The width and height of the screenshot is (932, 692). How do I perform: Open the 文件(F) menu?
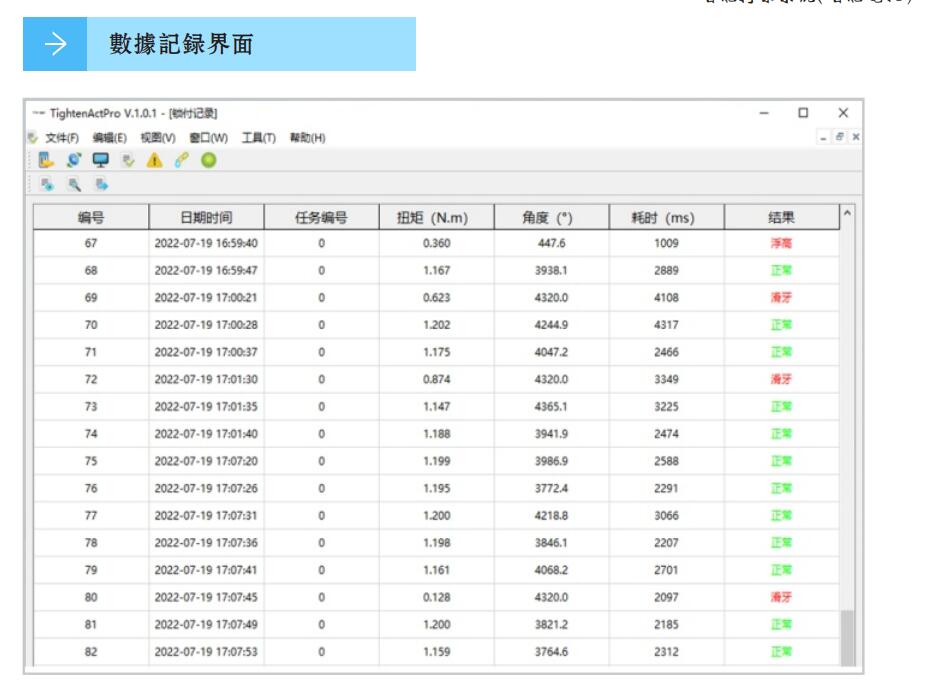[x=62, y=137]
